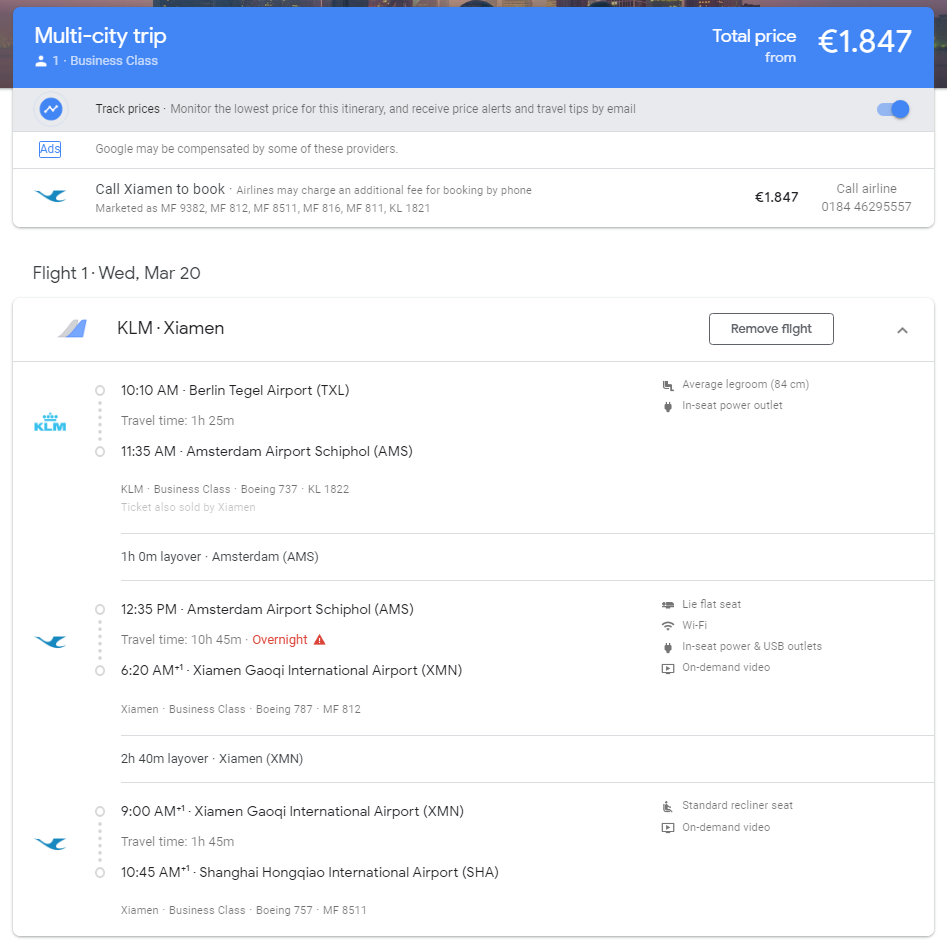Click the Xiamen logo in booking row
The width and height of the screenshot is (947, 947).
50,197
